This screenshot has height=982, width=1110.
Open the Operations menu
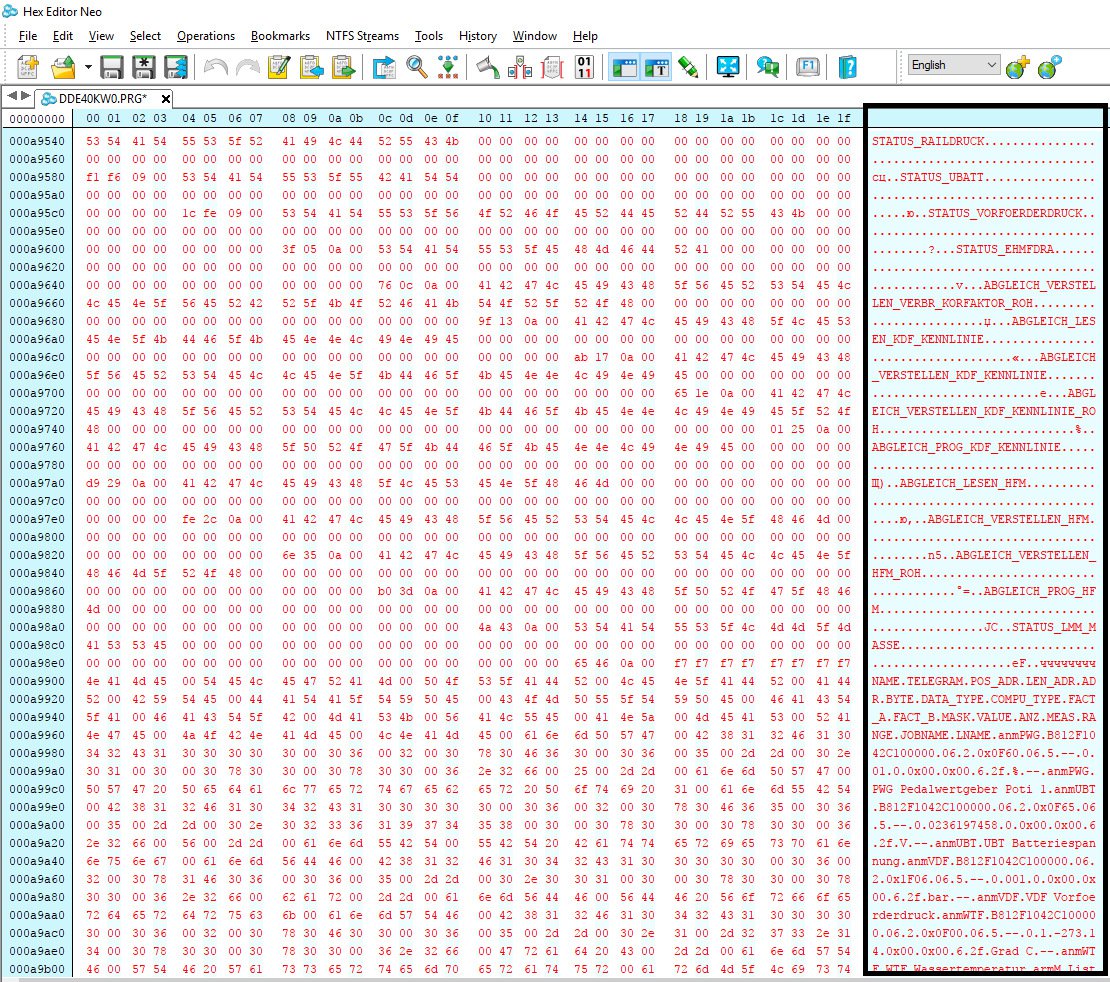tap(205, 36)
